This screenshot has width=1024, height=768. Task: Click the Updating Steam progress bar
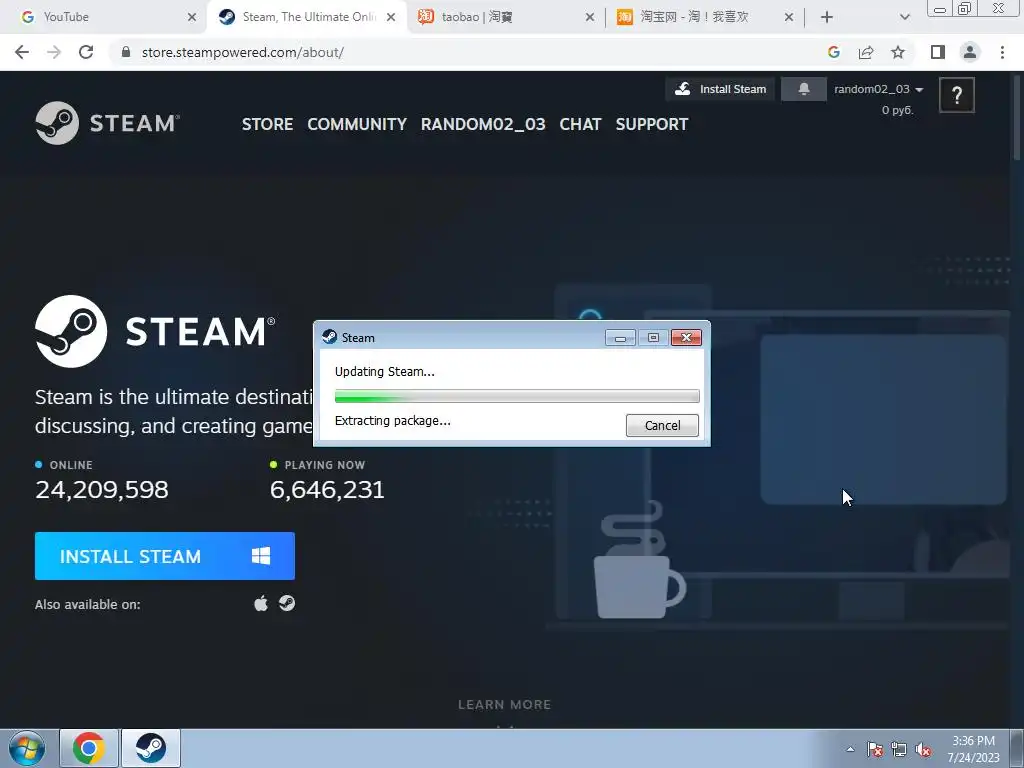click(517, 396)
